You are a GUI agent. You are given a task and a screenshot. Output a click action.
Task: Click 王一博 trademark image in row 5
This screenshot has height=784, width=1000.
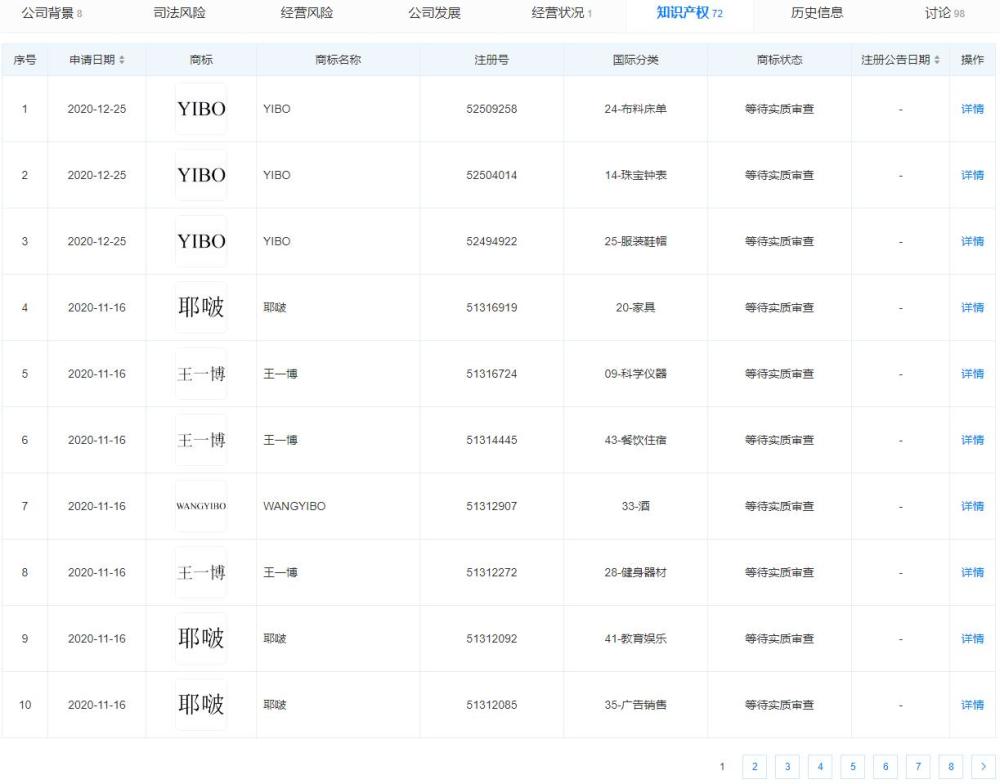pyautogui.click(x=201, y=374)
